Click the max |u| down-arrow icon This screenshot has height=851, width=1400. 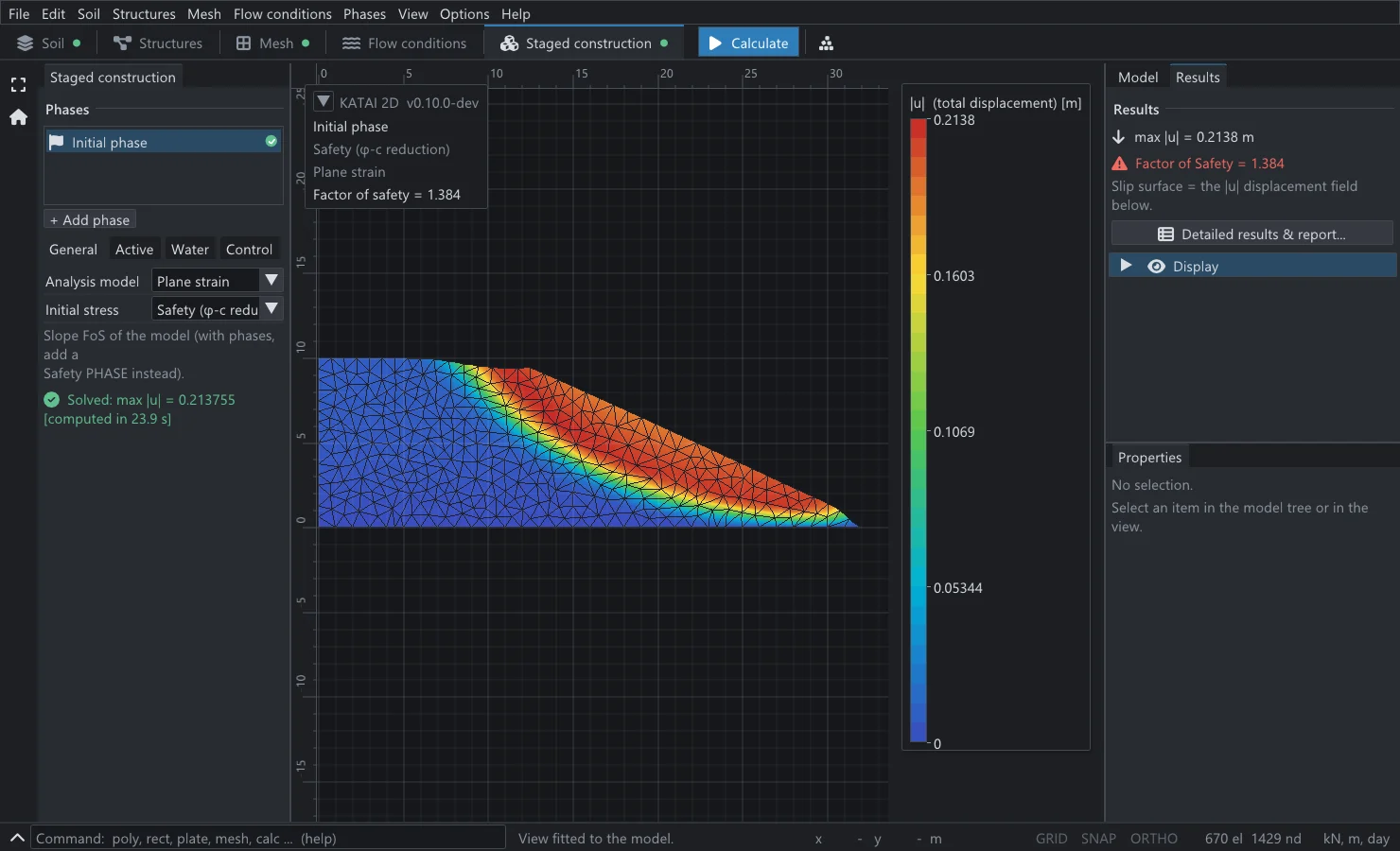1119,137
